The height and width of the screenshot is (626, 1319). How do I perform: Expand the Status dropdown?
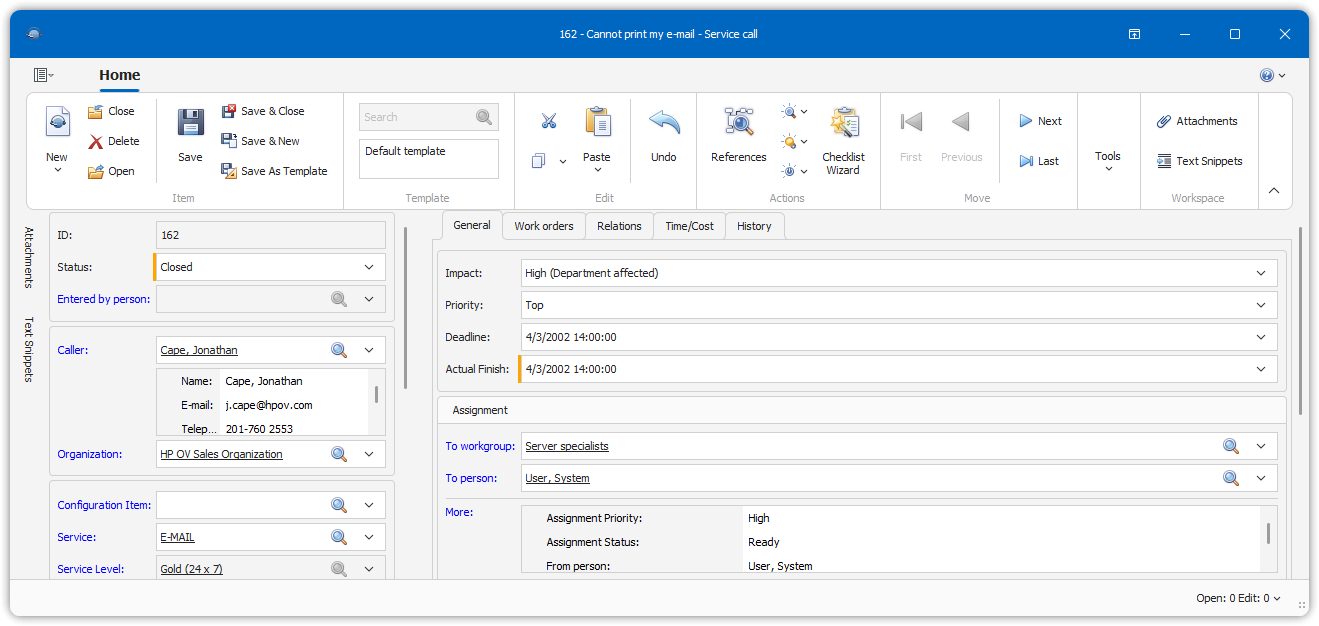point(369,267)
